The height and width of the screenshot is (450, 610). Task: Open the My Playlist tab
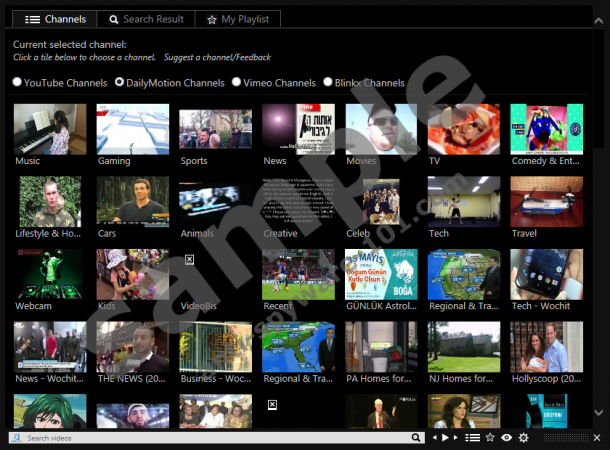(x=237, y=19)
